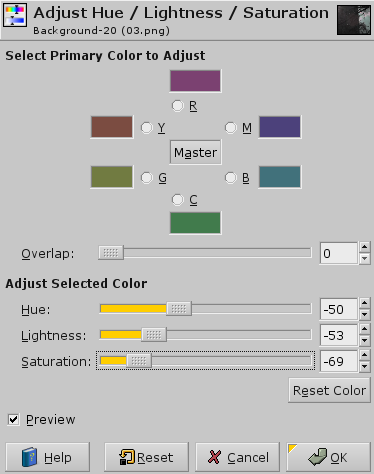Click the Master button

click(195, 153)
